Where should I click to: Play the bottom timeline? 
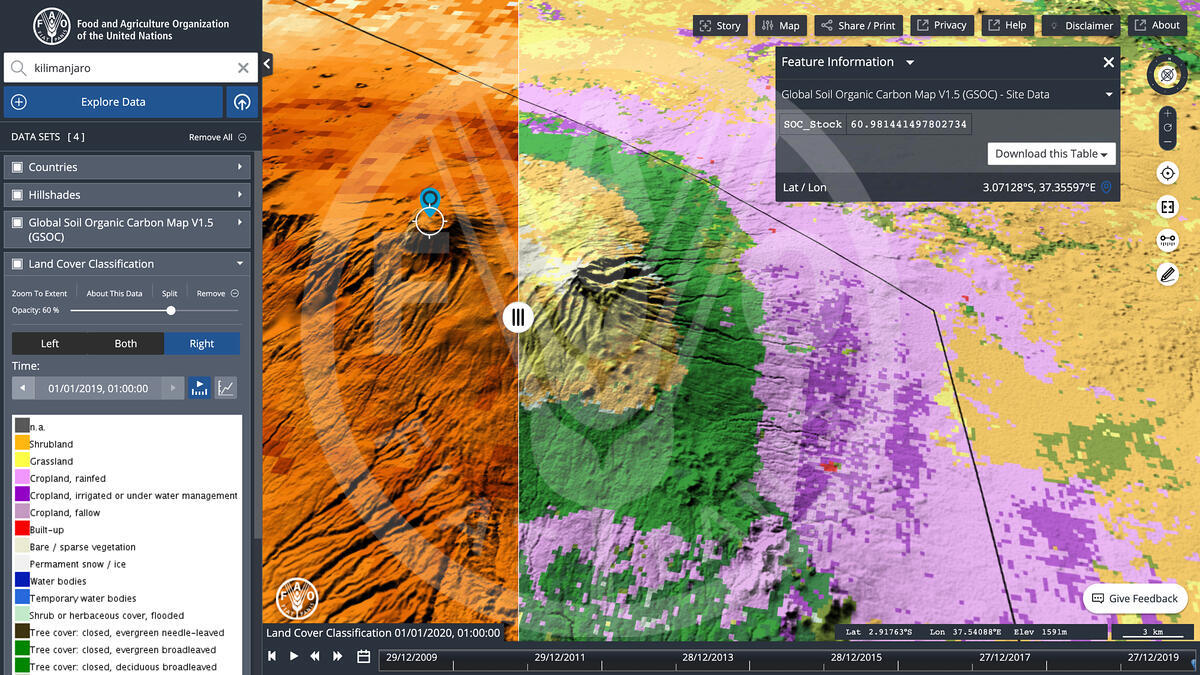coord(294,656)
